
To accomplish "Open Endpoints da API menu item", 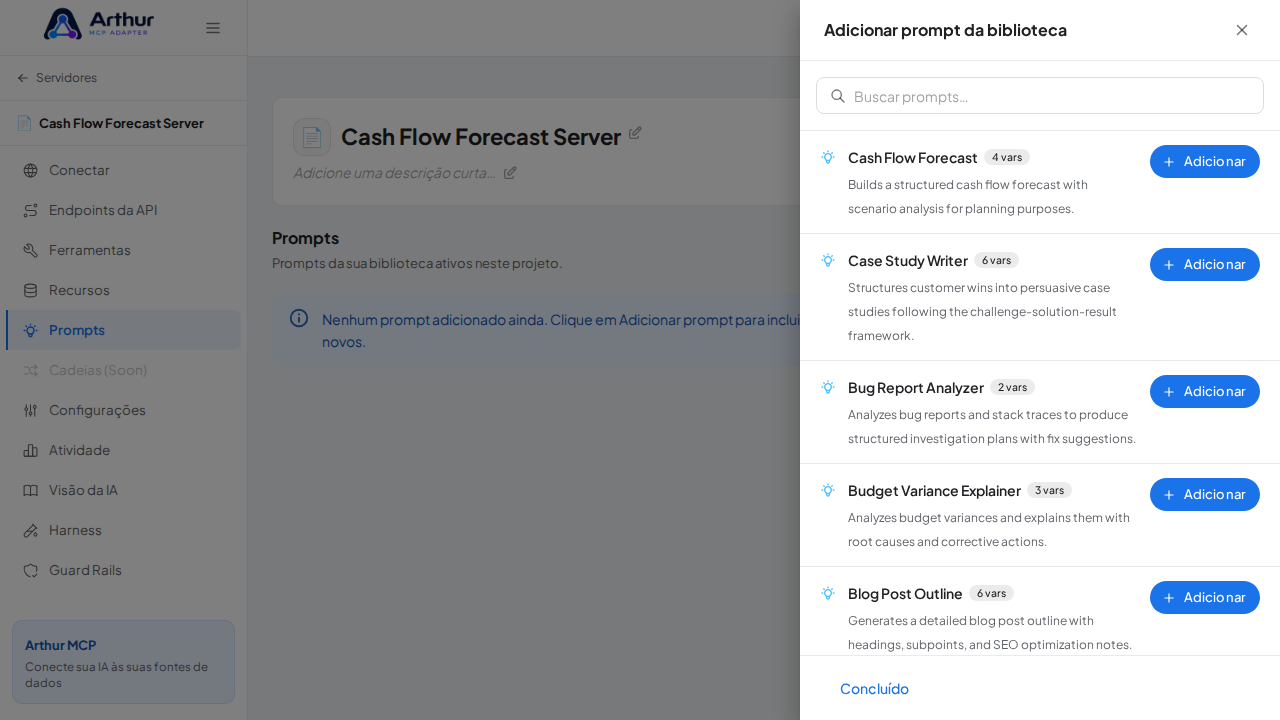I will [123, 210].
